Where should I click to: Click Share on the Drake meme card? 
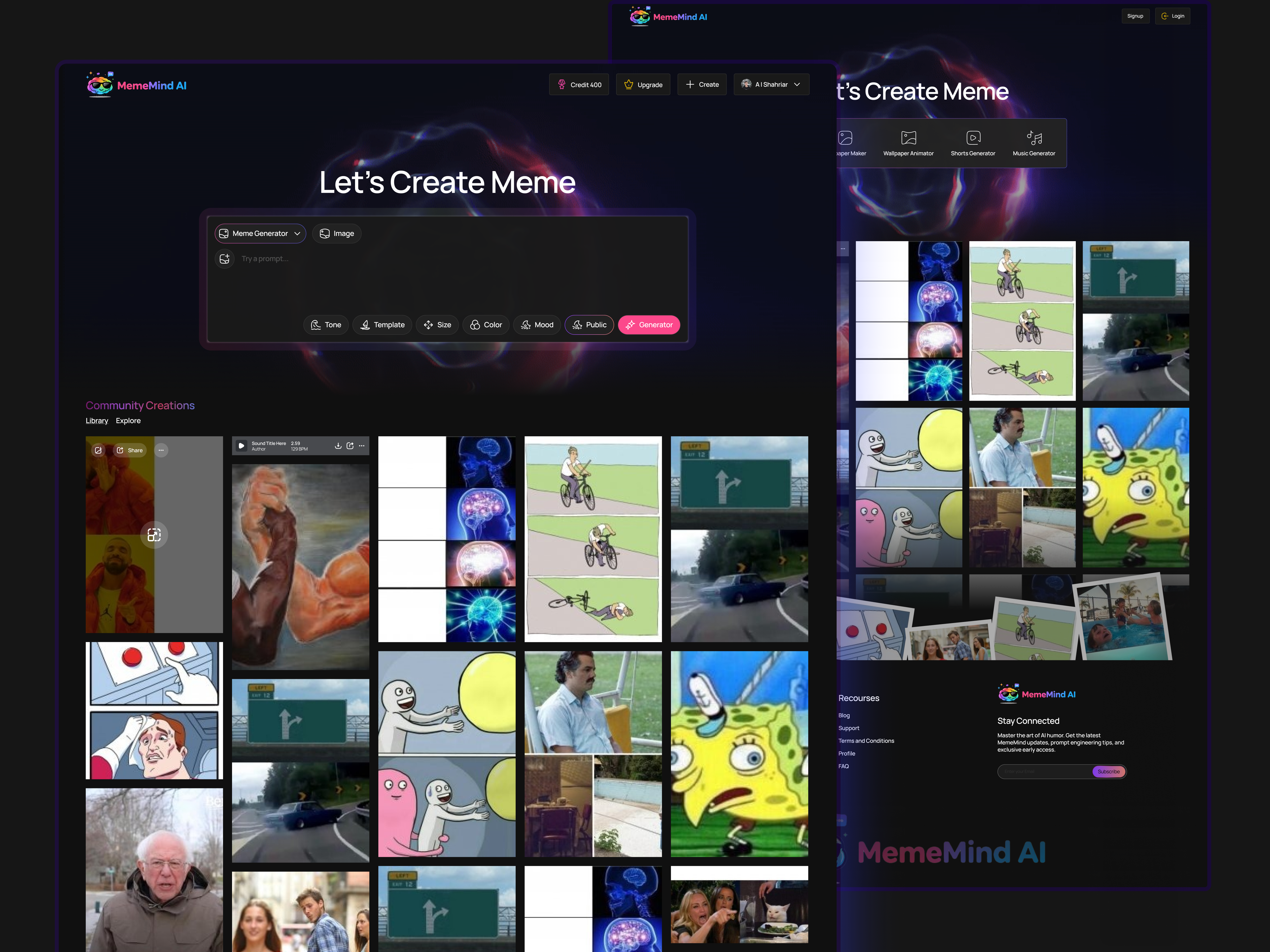coord(129,450)
